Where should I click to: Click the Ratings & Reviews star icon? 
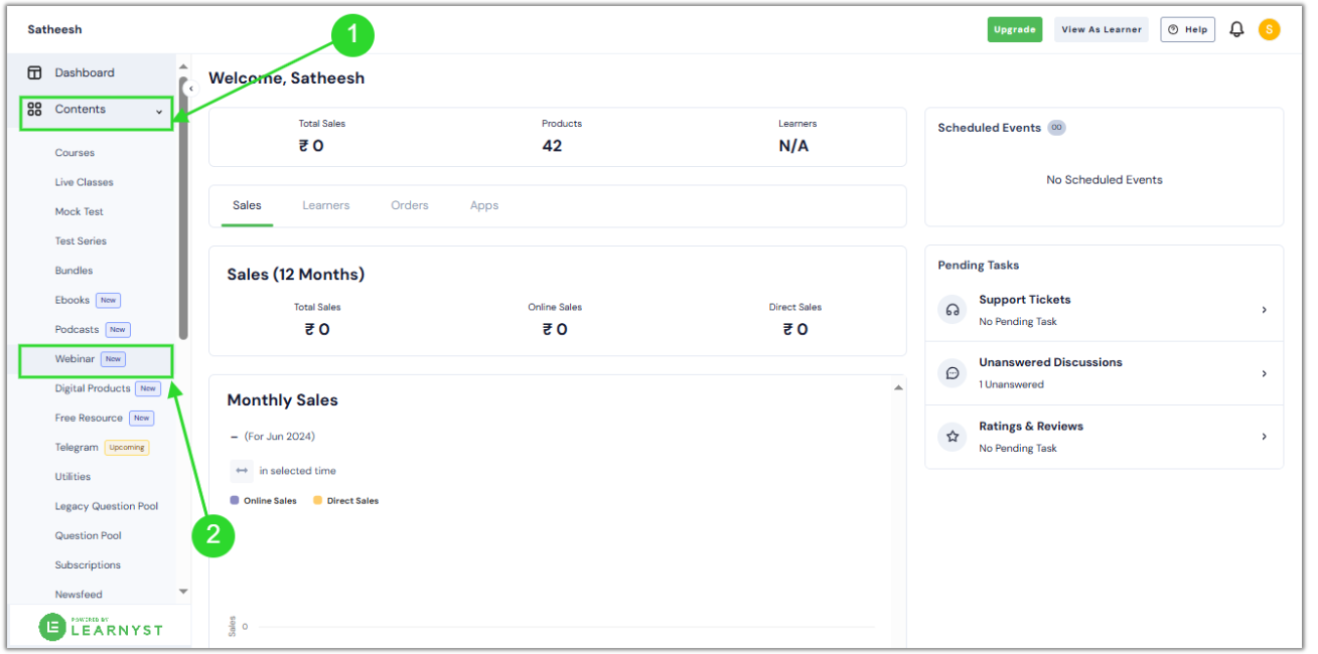[x=951, y=437]
